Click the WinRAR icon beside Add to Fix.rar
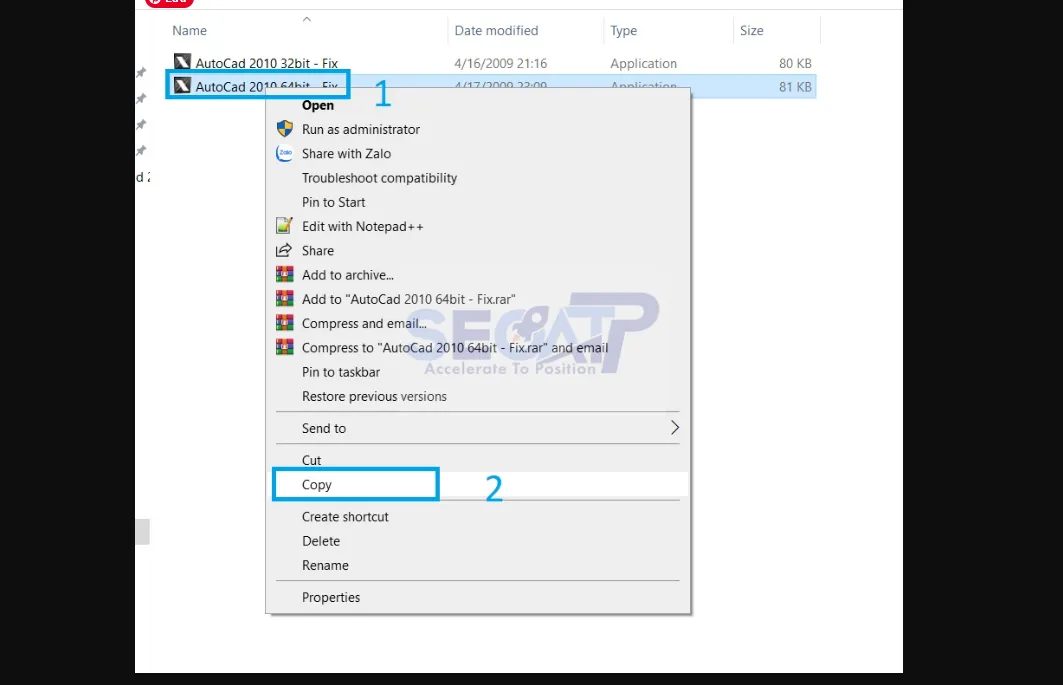Screen dimensions: 1063x685 (x=284, y=299)
